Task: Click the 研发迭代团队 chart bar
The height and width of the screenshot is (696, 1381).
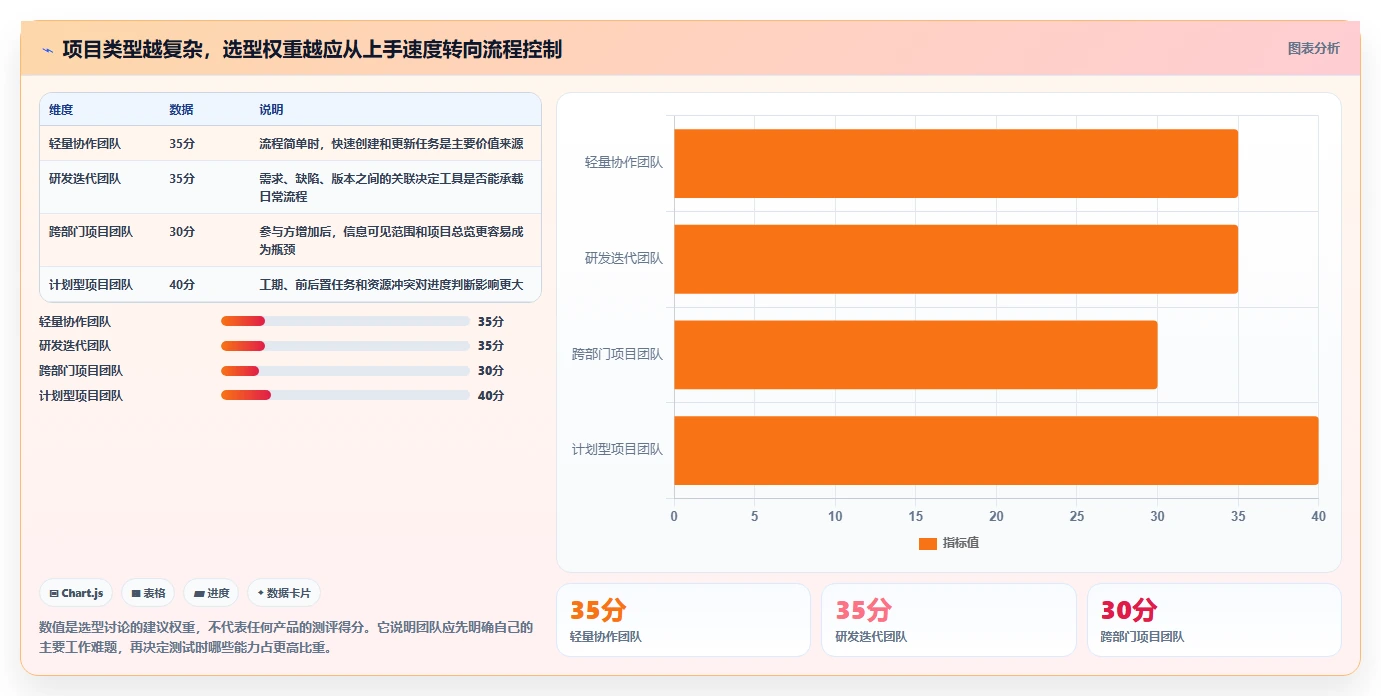Action: pos(956,259)
